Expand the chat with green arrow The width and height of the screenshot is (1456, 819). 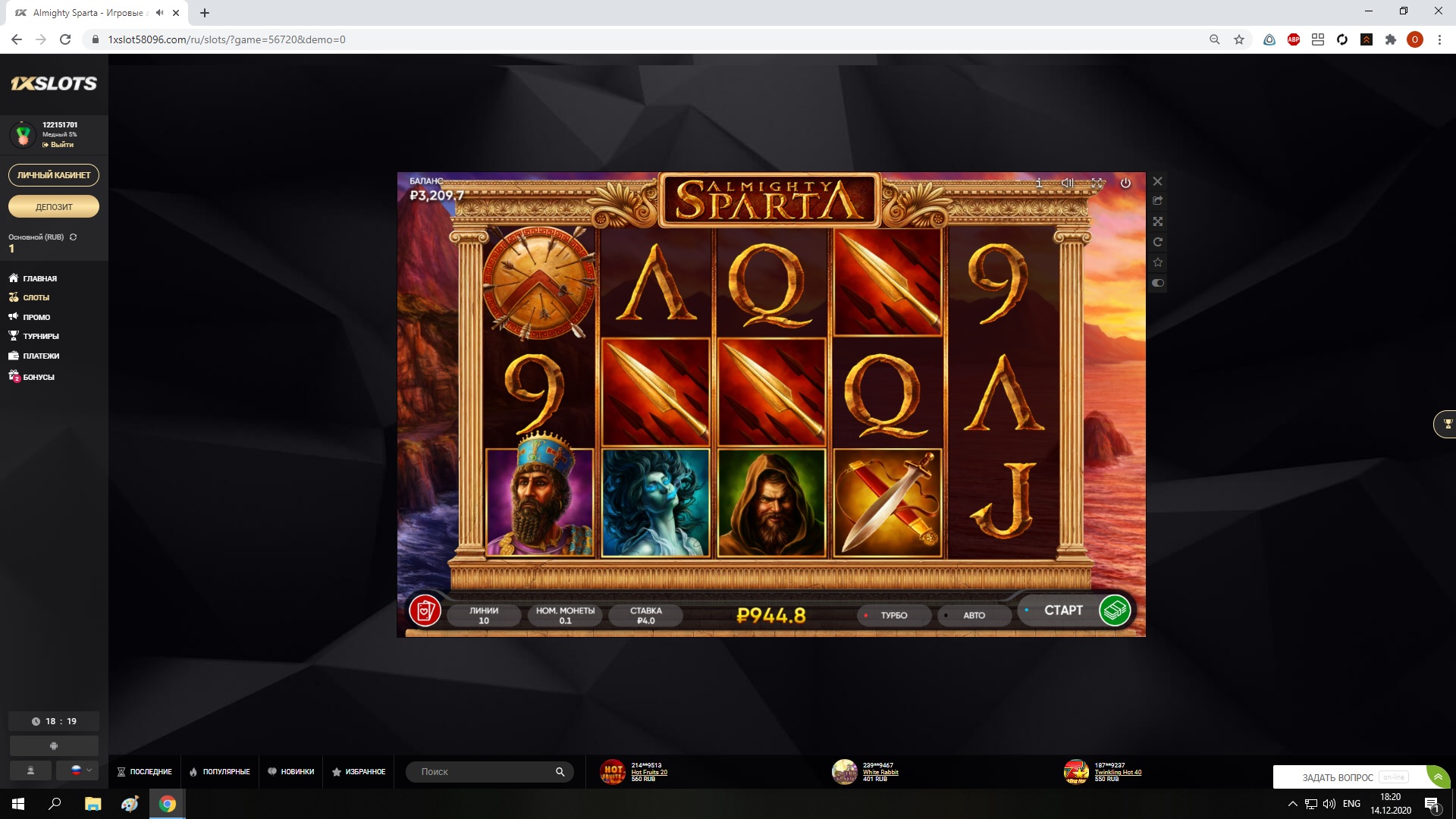click(1438, 777)
